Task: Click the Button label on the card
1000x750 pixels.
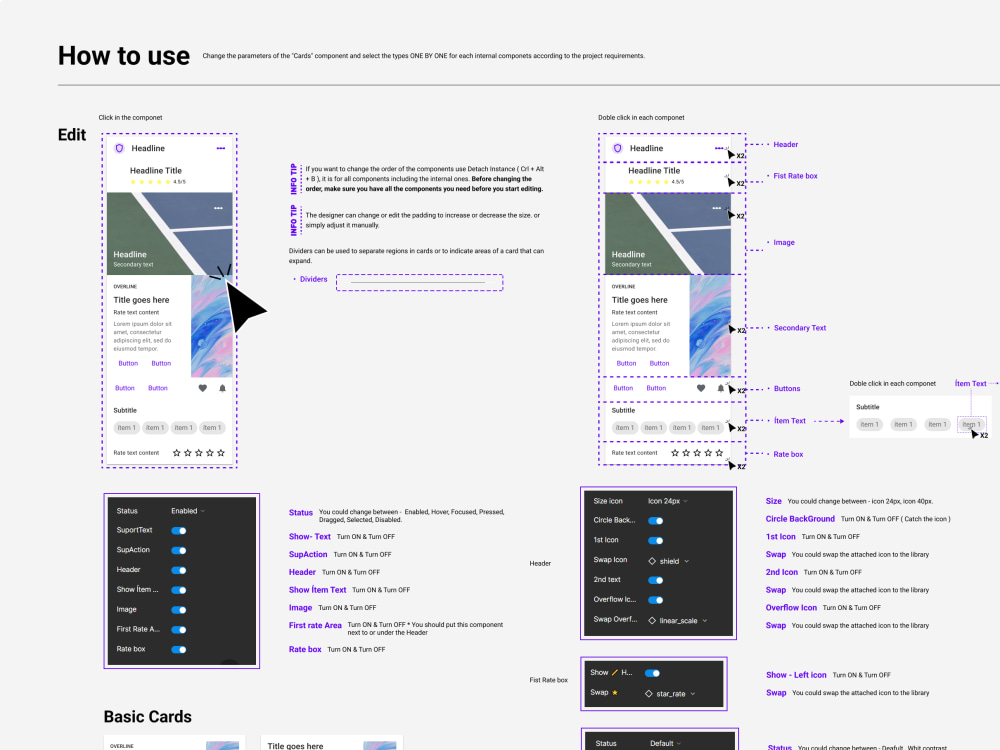Action: click(128, 364)
